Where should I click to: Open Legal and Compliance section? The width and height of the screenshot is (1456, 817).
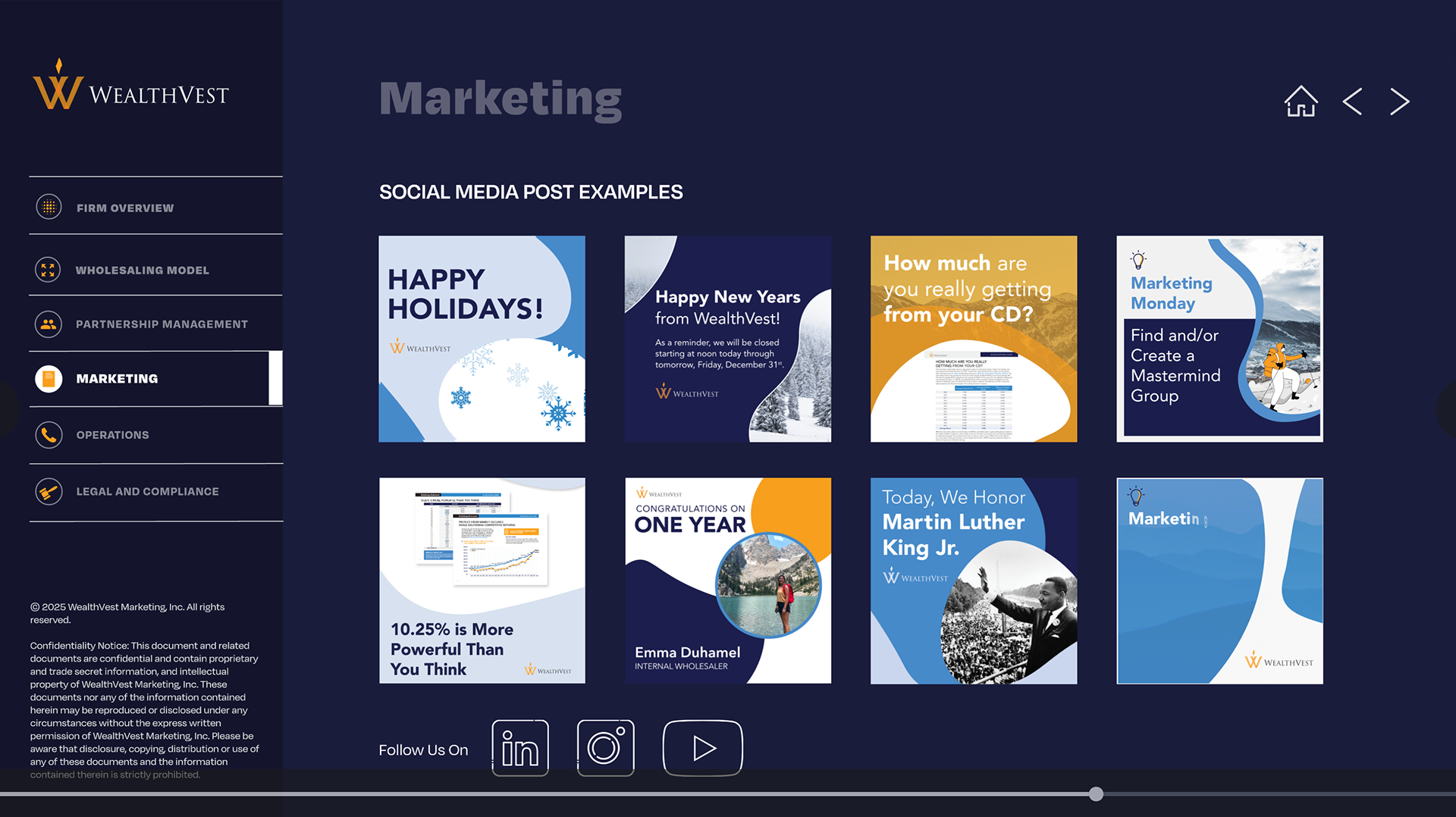(155, 492)
